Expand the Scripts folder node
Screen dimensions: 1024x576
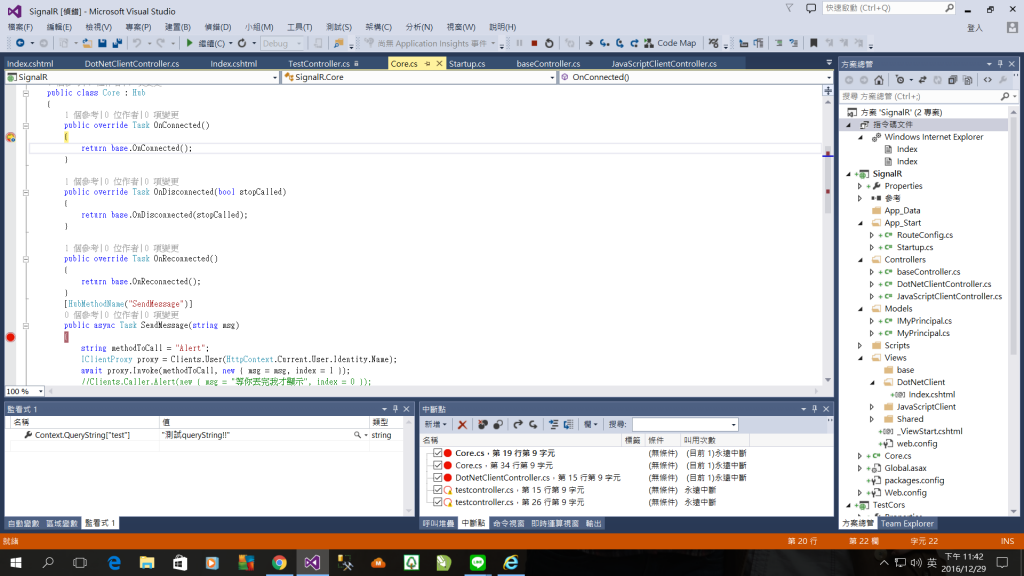[860, 345]
